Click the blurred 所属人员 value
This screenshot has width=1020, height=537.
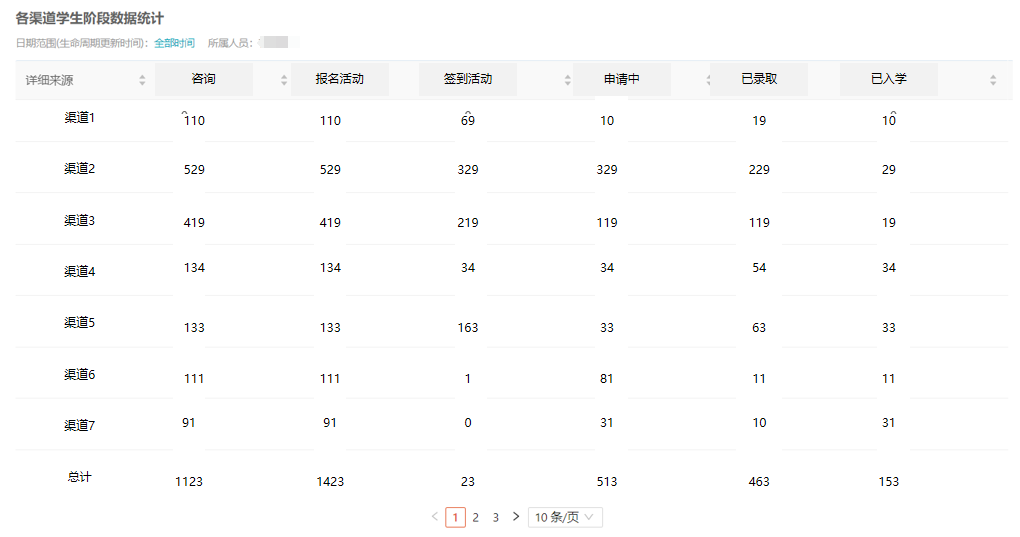[x=273, y=43]
